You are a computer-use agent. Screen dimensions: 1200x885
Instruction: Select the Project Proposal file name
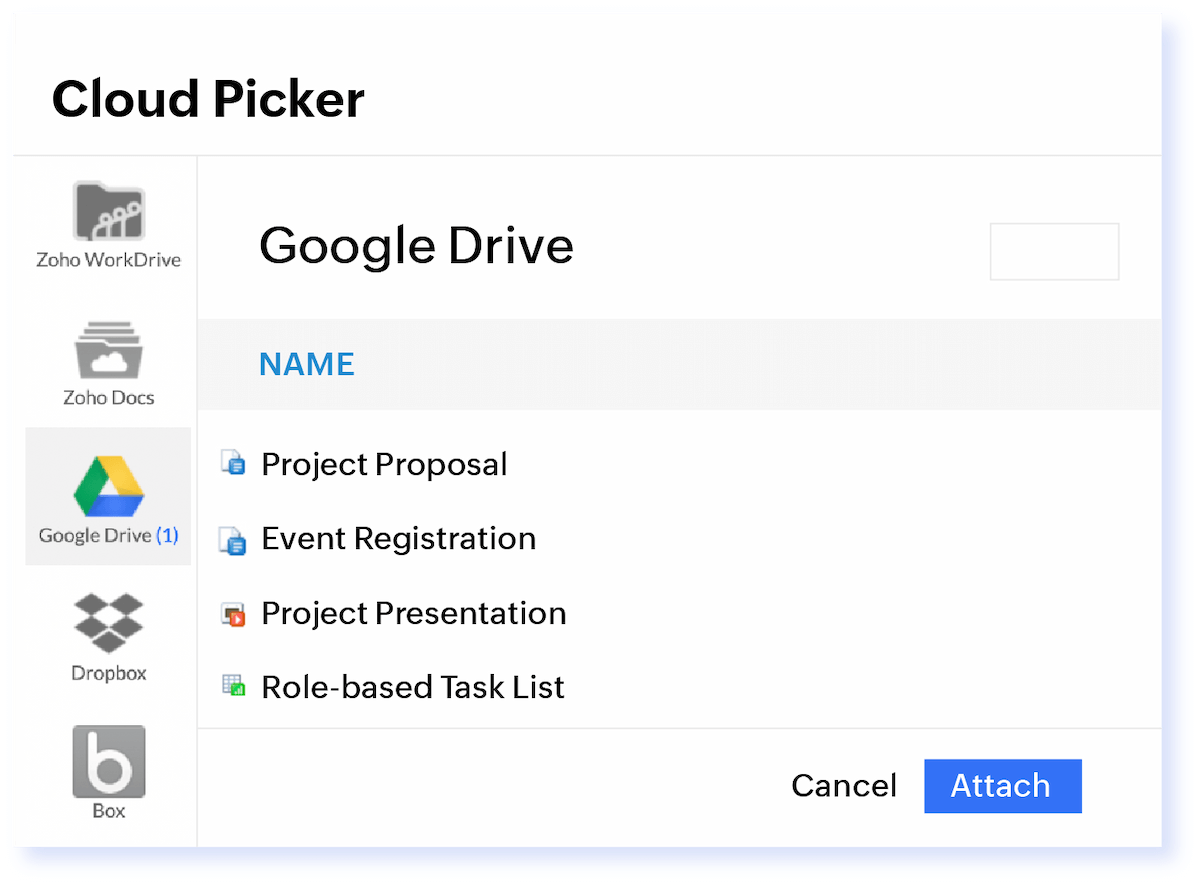coord(384,465)
